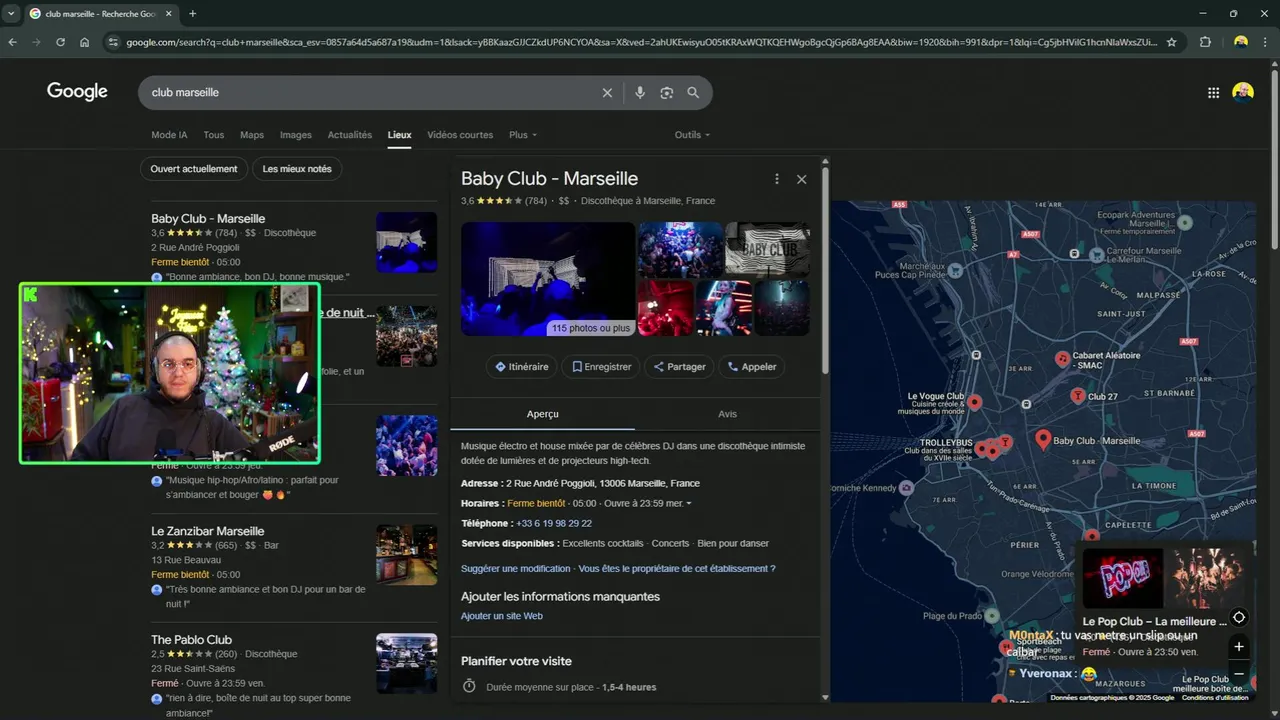Image resolution: width=1280 pixels, height=720 pixels.
Task: Open Le Pop Club map card
Action: (x=1167, y=603)
